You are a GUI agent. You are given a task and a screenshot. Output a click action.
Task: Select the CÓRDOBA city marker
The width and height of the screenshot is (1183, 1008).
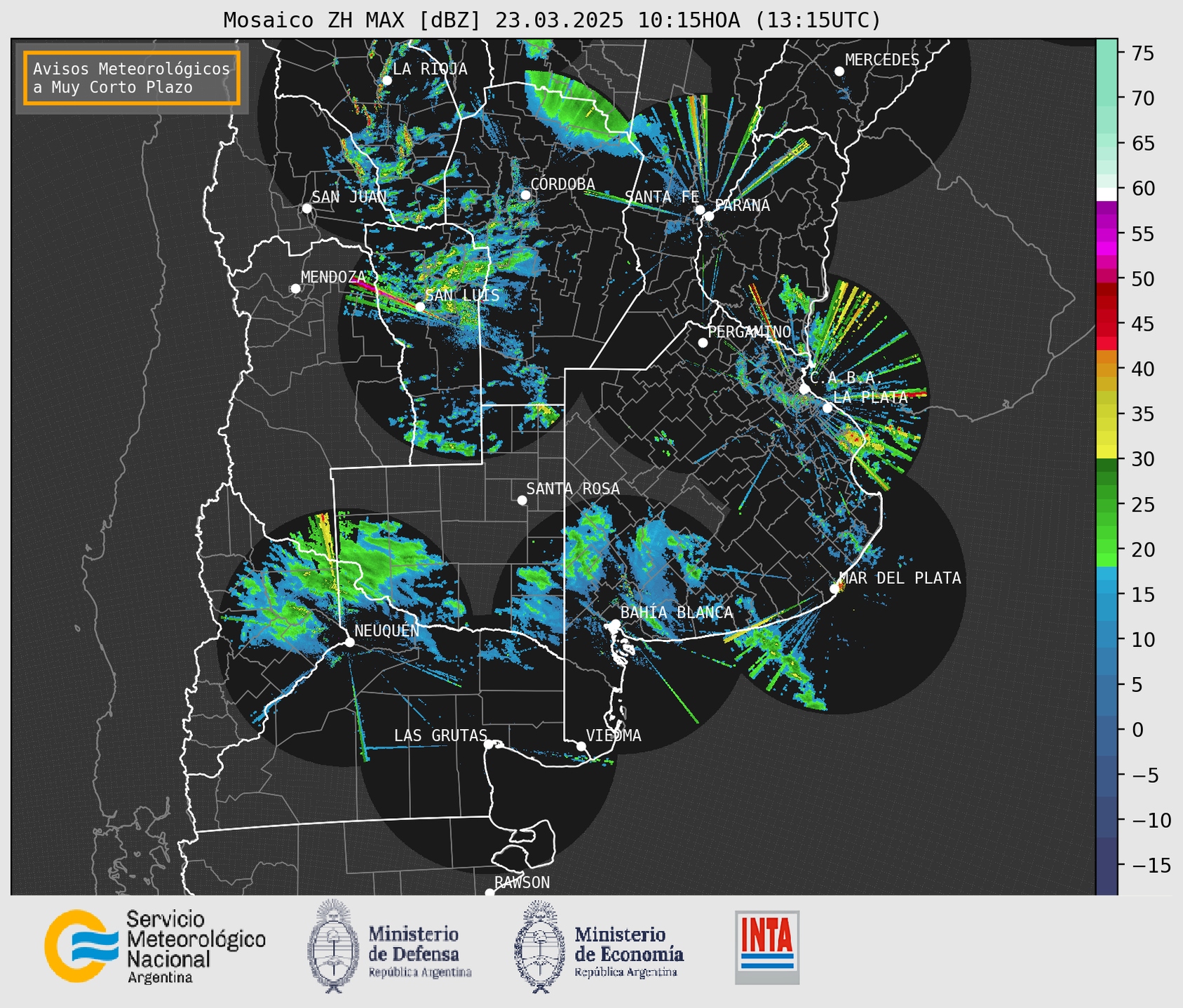tap(525, 195)
